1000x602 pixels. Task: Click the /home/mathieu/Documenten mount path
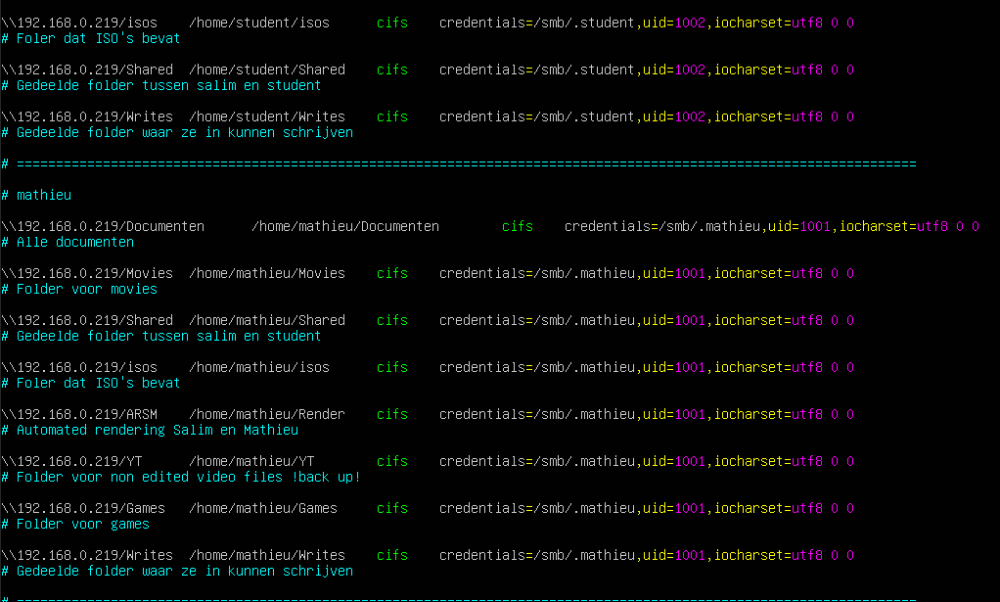pos(345,227)
